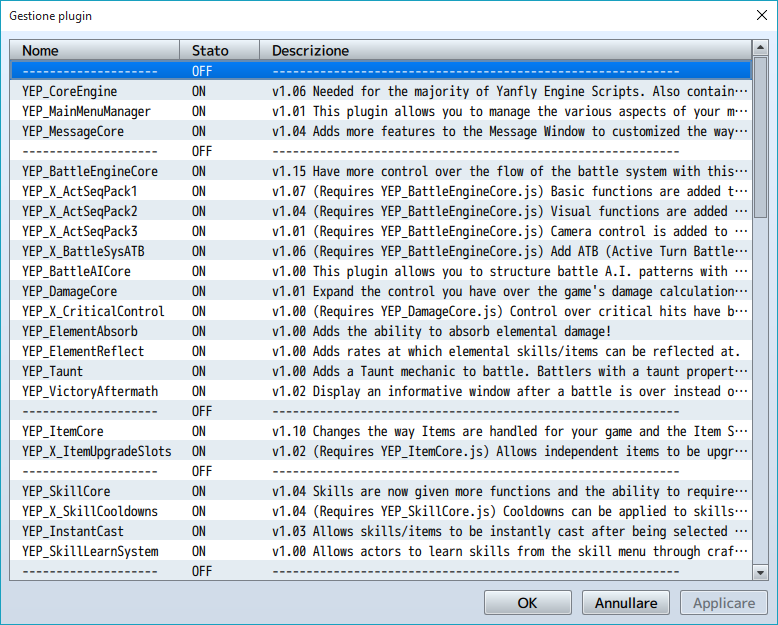This screenshot has height=625, width=778.
Task: Click the separator row below YEP_SkillLearnSystem
Action: pyautogui.click(x=381, y=571)
